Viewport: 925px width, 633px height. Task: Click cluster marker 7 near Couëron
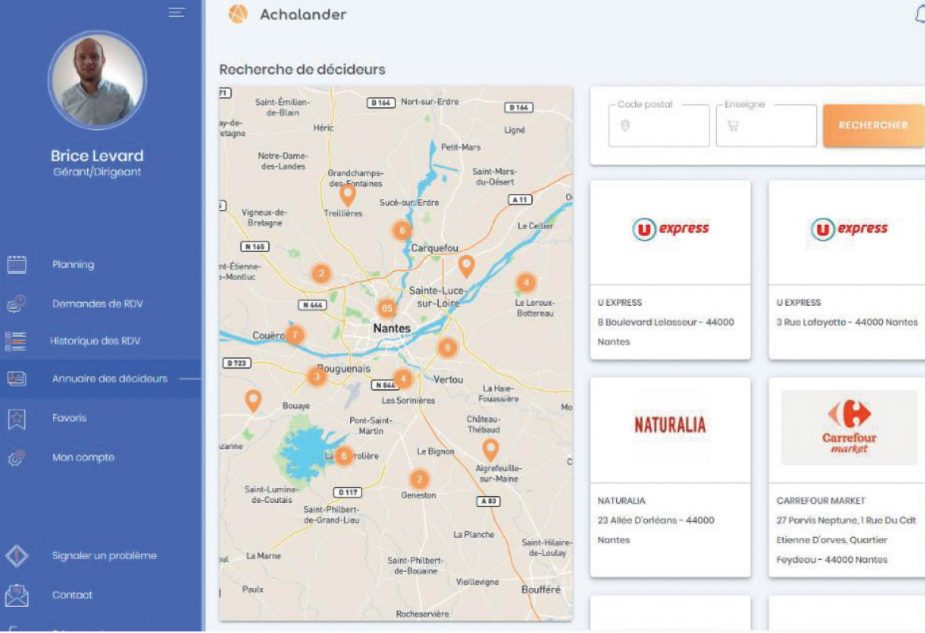pyautogui.click(x=296, y=335)
